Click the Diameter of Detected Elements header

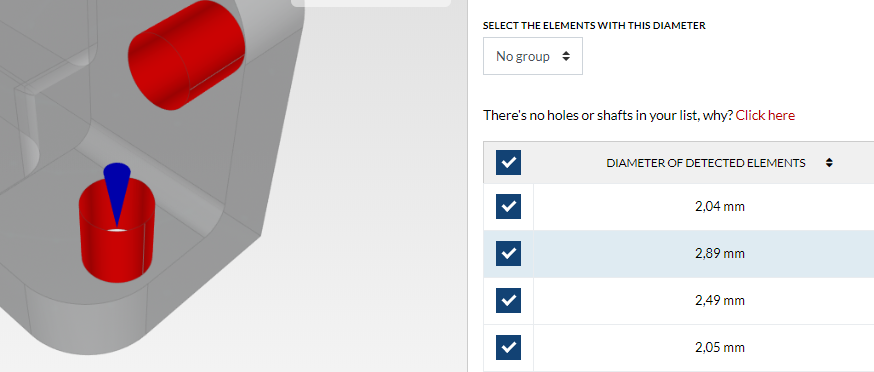[706, 163]
